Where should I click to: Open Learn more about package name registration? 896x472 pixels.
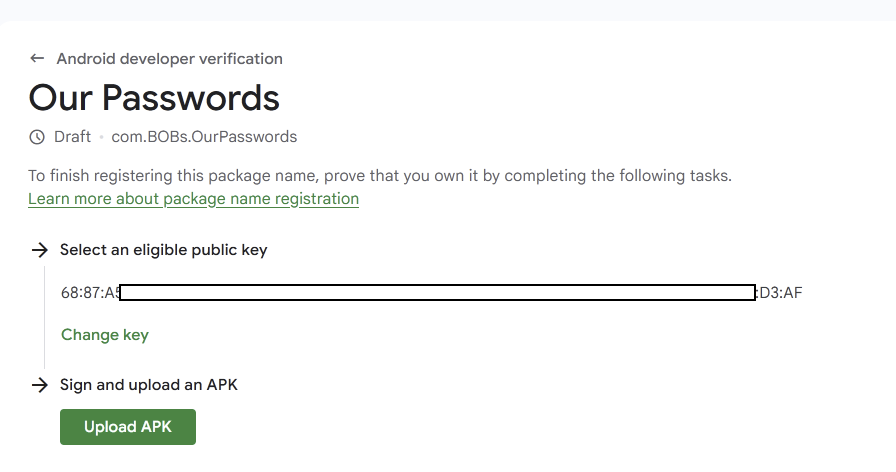point(193,199)
